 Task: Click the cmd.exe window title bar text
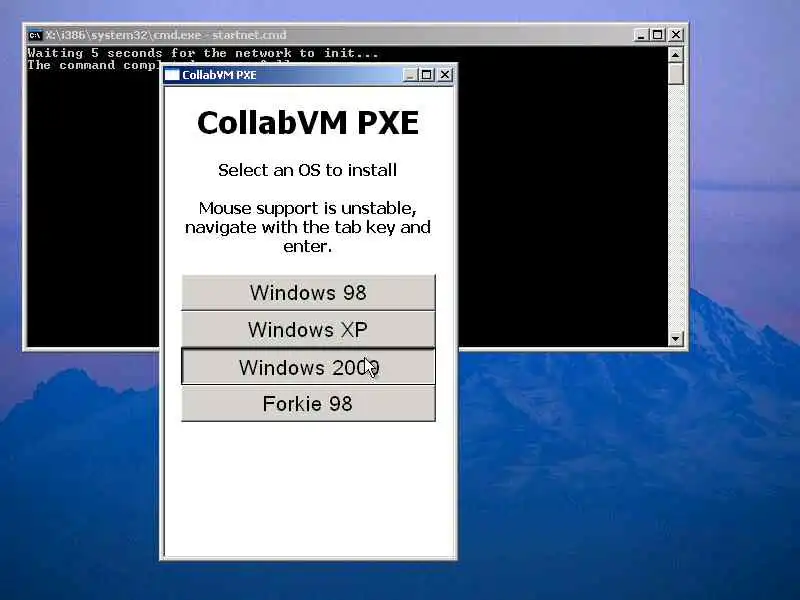pyautogui.click(x=166, y=35)
